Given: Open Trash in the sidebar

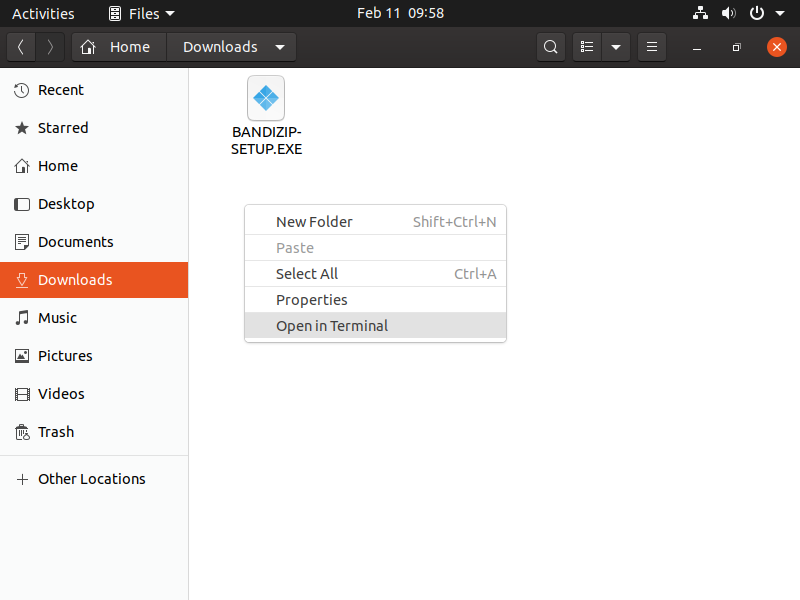Looking at the screenshot, I should pyautogui.click(x=56, y=432).
